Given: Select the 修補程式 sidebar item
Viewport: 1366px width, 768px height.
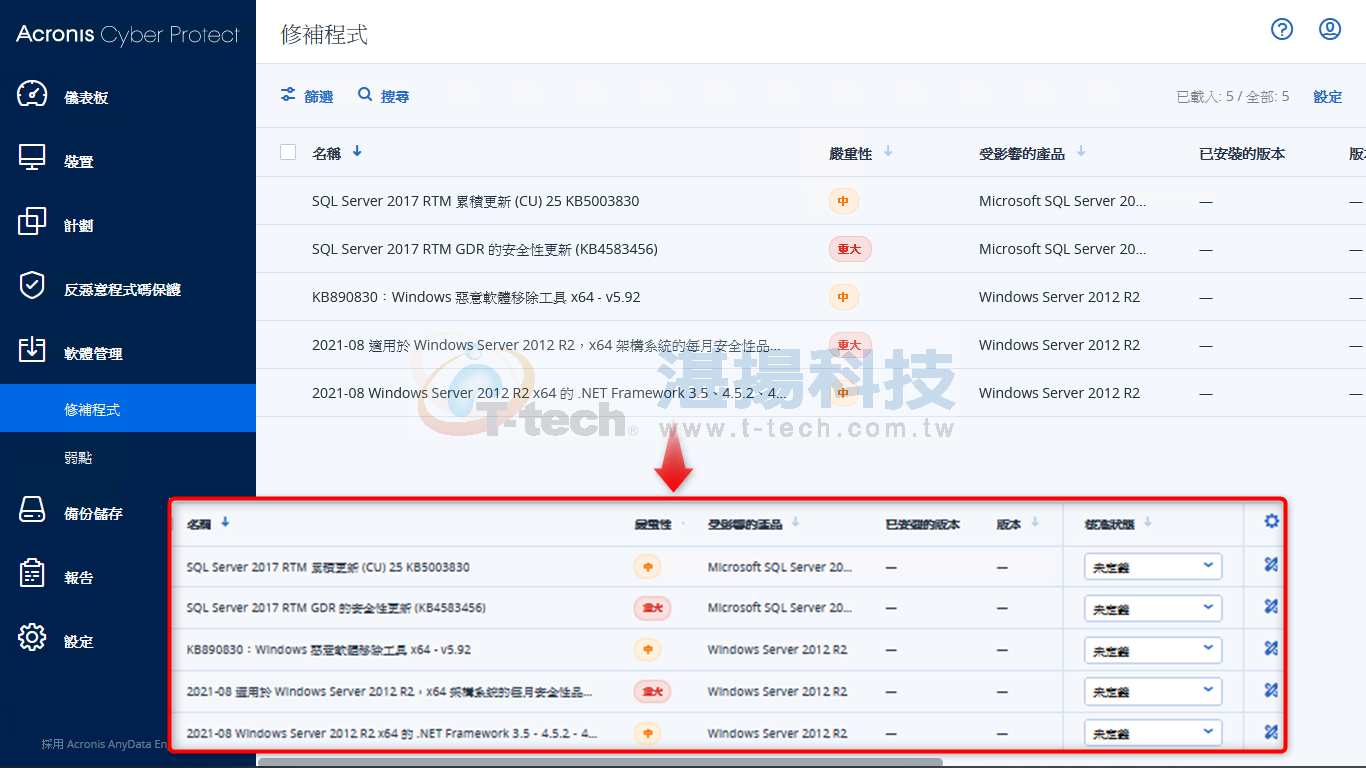Looking at the screenshot, I should (128, 408).
